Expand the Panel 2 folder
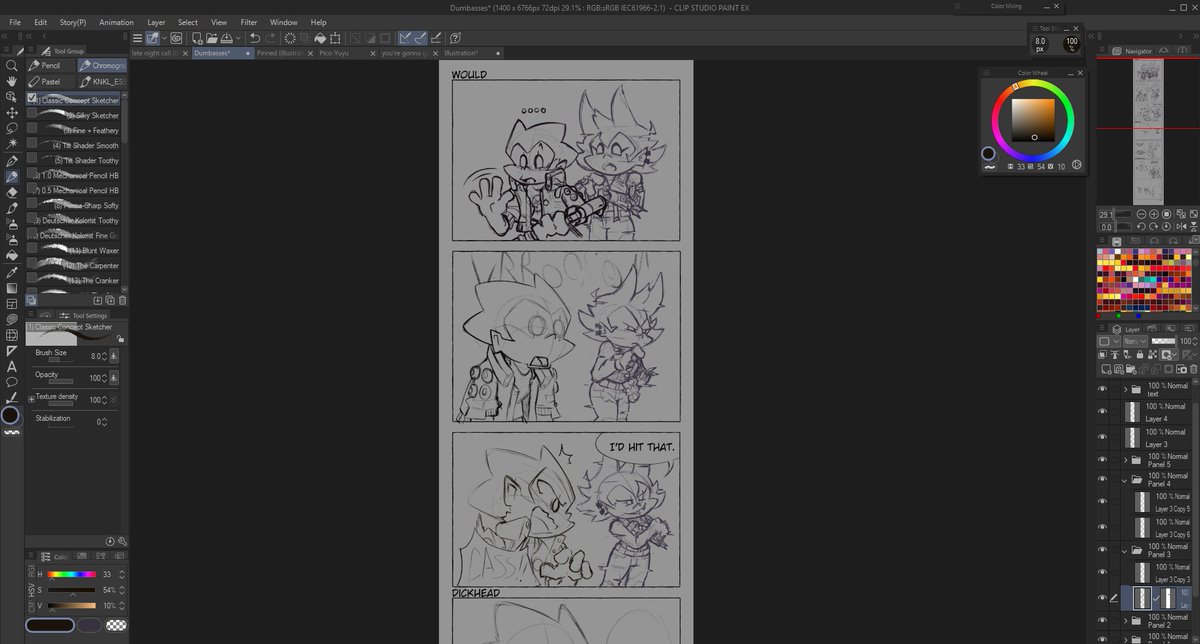The width and height of the screenshot is (1200, 644). coord(1125,620)
